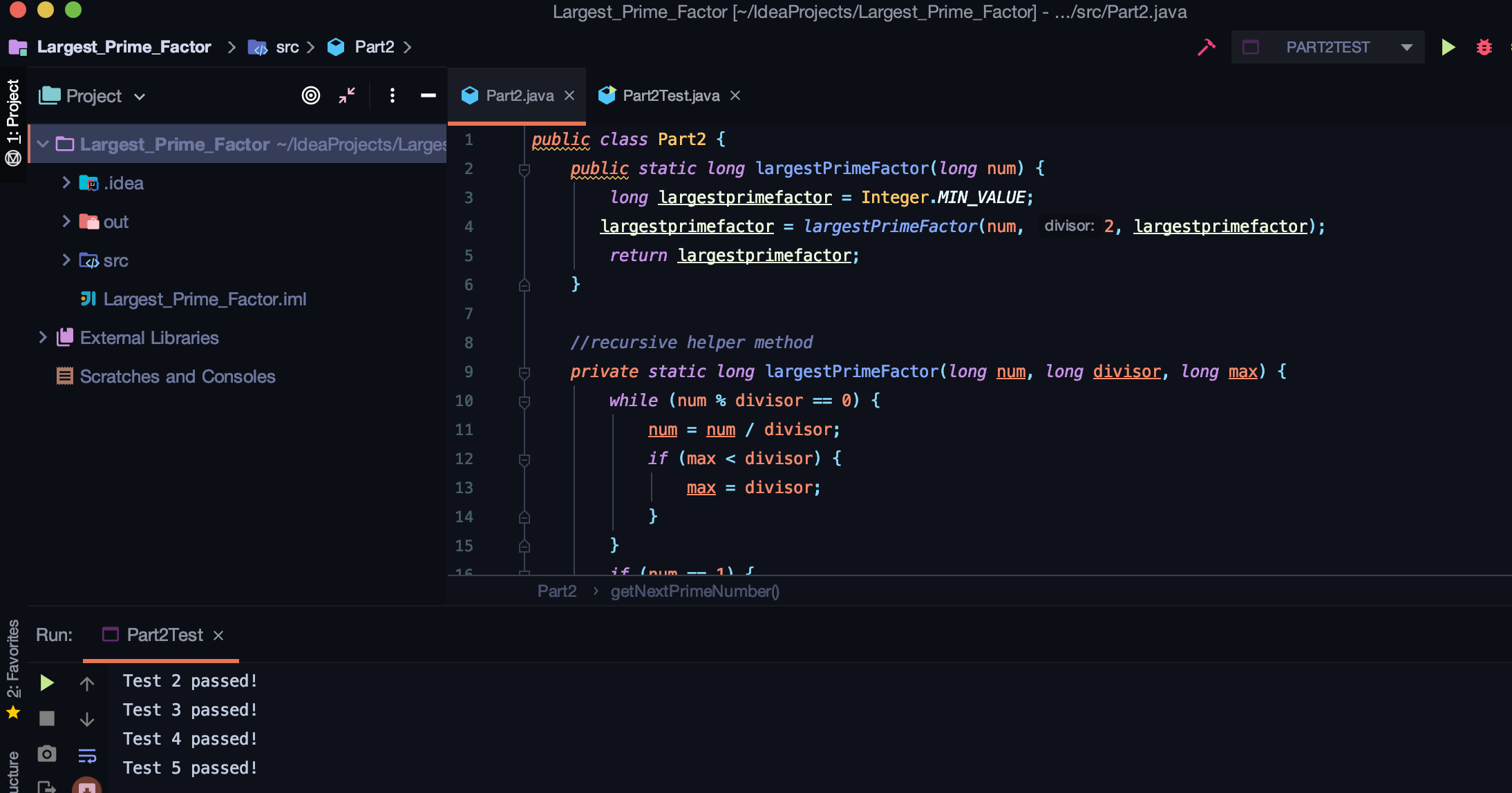Select the Part2Test tab in the Run panel
Screen dimensions: 1512x793
164,634
